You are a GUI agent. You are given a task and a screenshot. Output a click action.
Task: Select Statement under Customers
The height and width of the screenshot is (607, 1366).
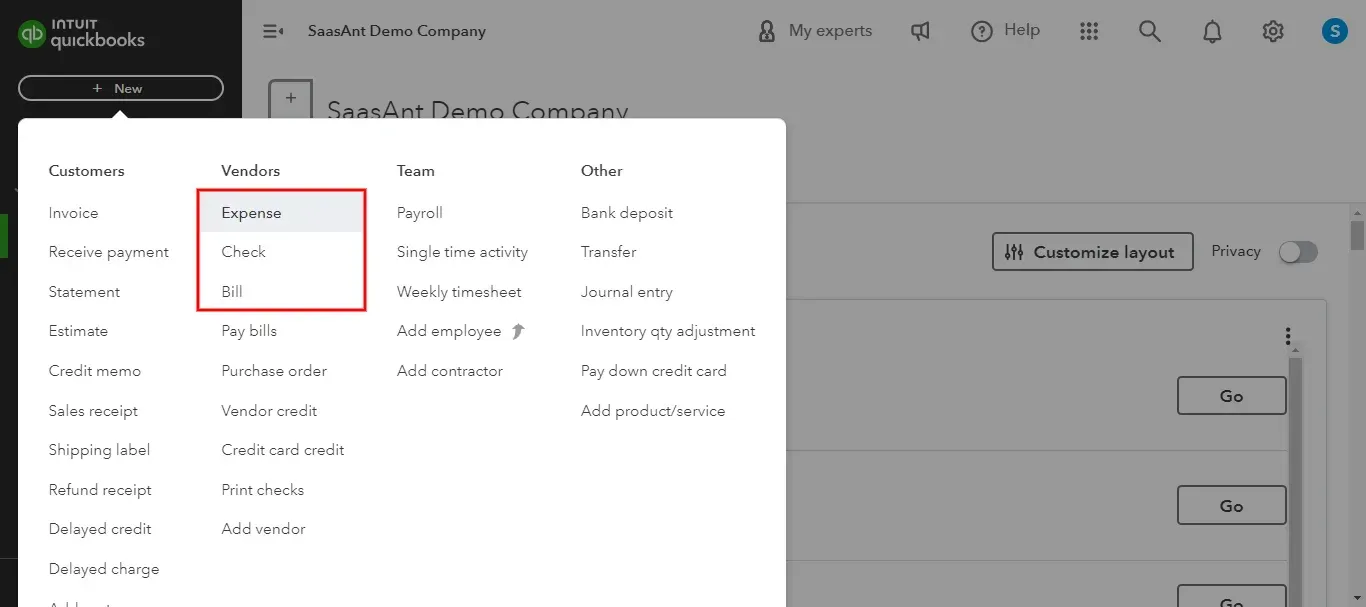pos(84,292)
